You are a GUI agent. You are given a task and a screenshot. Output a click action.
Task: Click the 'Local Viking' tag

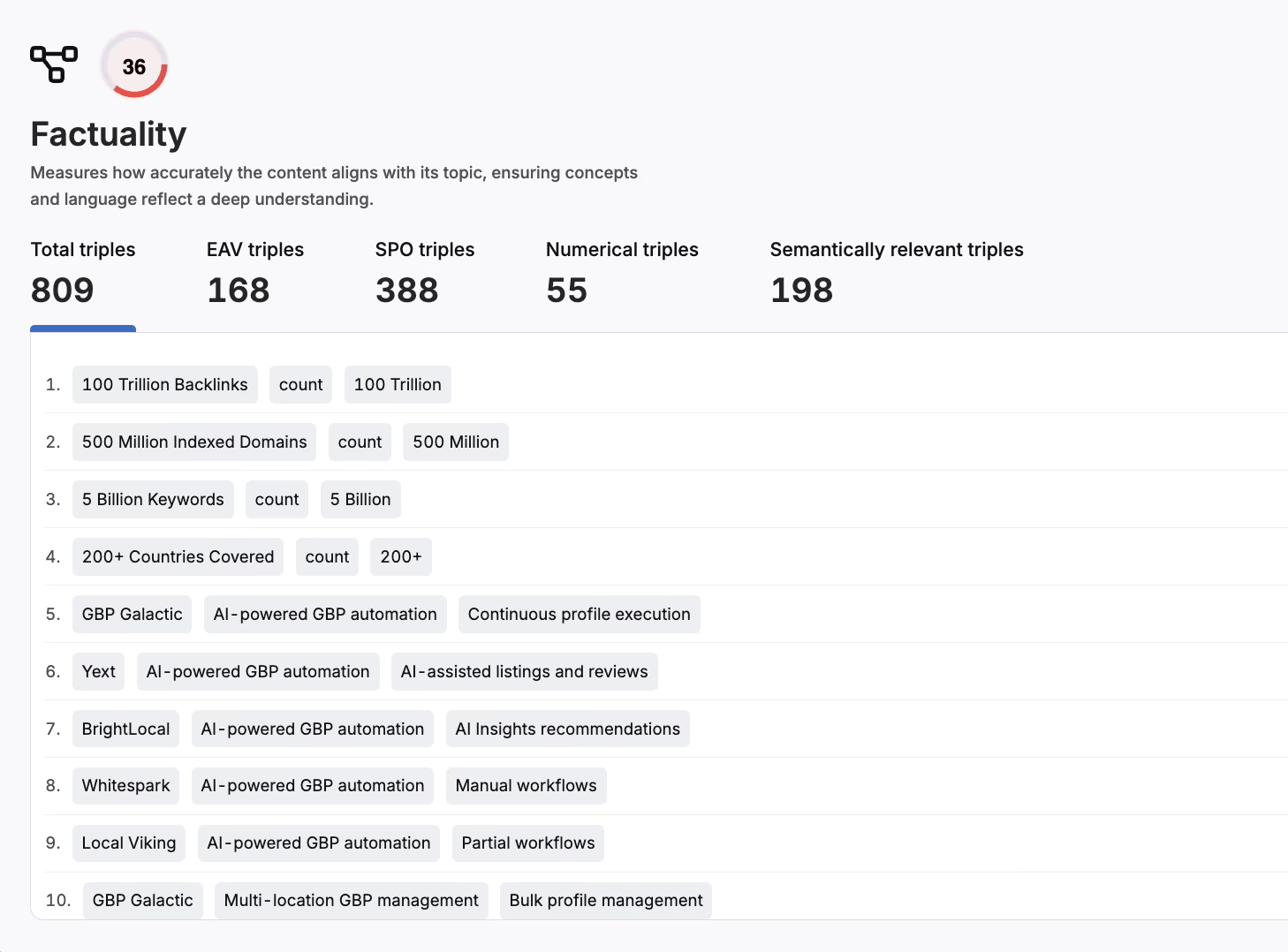click(x=129, y=843)
